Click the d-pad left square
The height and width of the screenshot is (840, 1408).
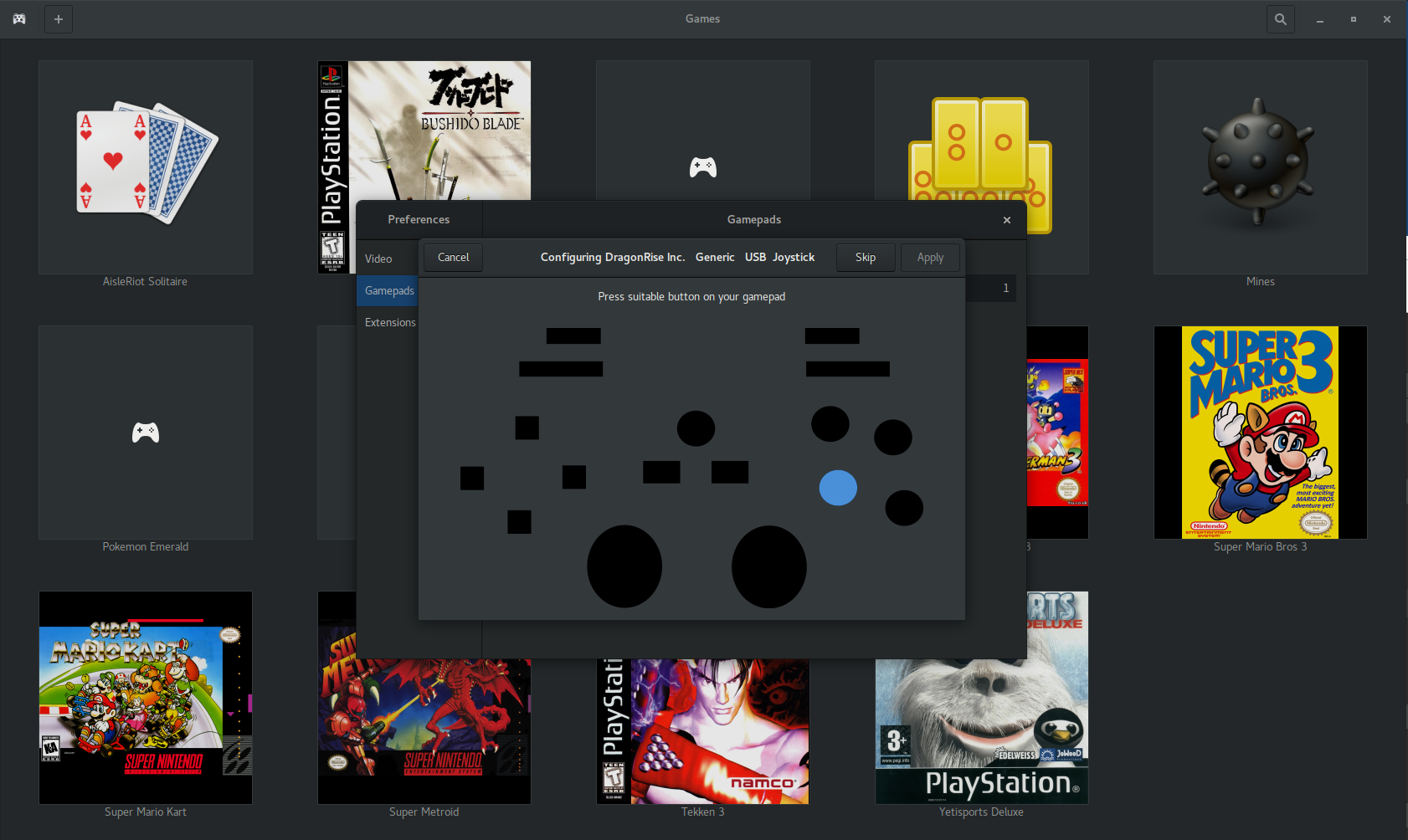pyautogui.click(x=472, y=479)
